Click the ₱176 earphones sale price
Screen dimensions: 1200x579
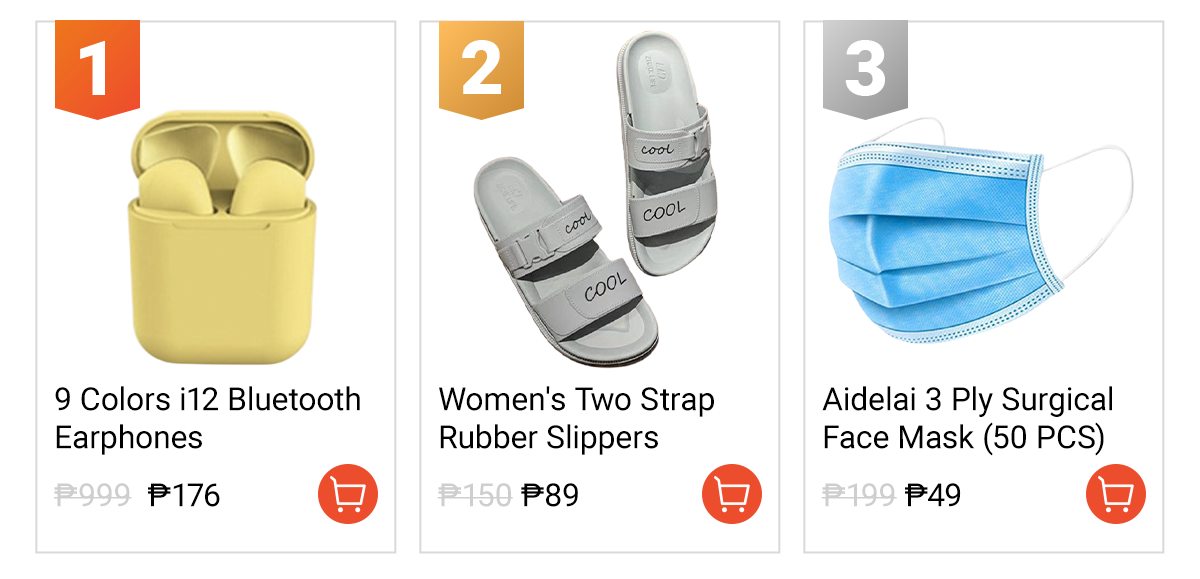click(184, 495)
